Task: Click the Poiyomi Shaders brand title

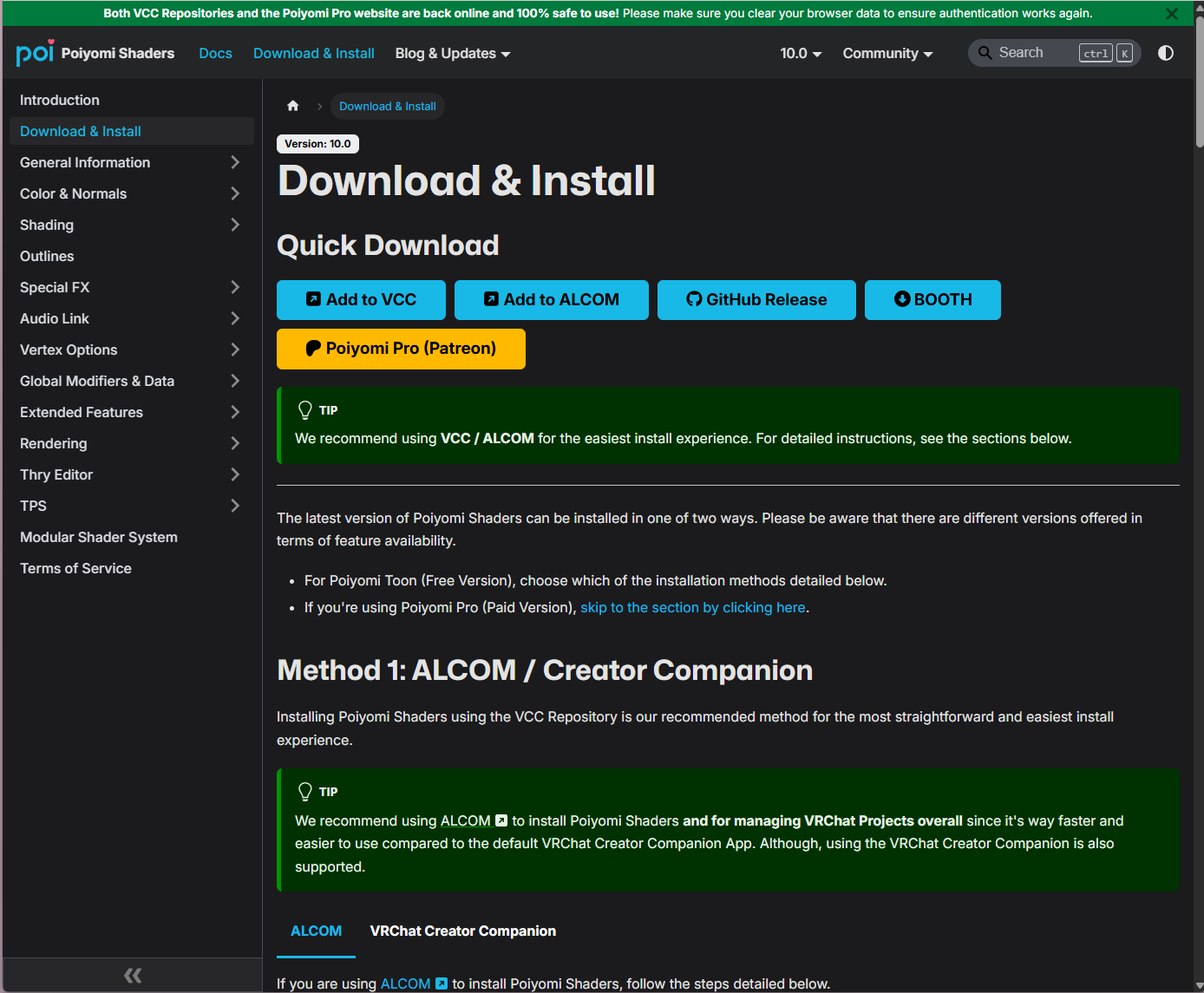Action: (118, 53)
